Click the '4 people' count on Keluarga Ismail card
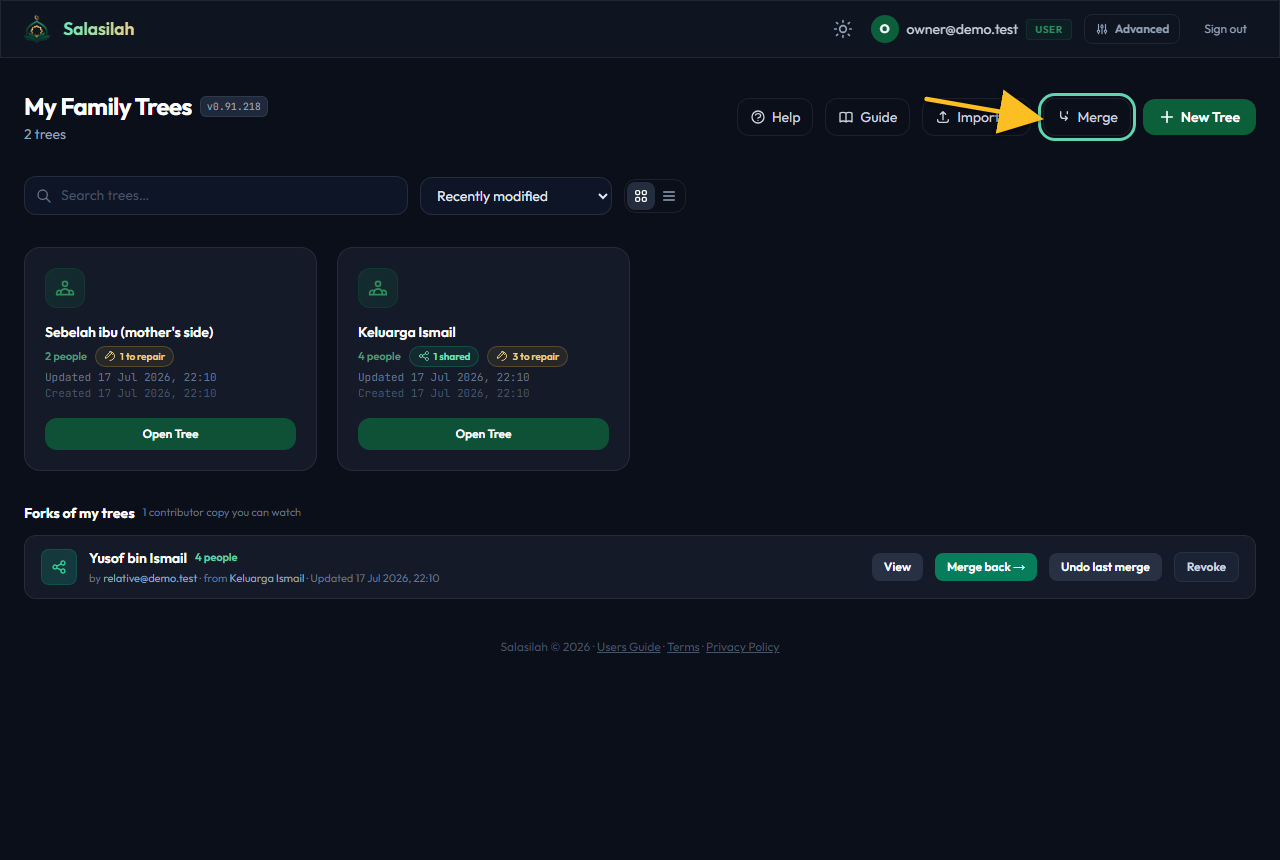This screenshot has height=860, width=1280. pyautogui.click(x=379, y=356)
